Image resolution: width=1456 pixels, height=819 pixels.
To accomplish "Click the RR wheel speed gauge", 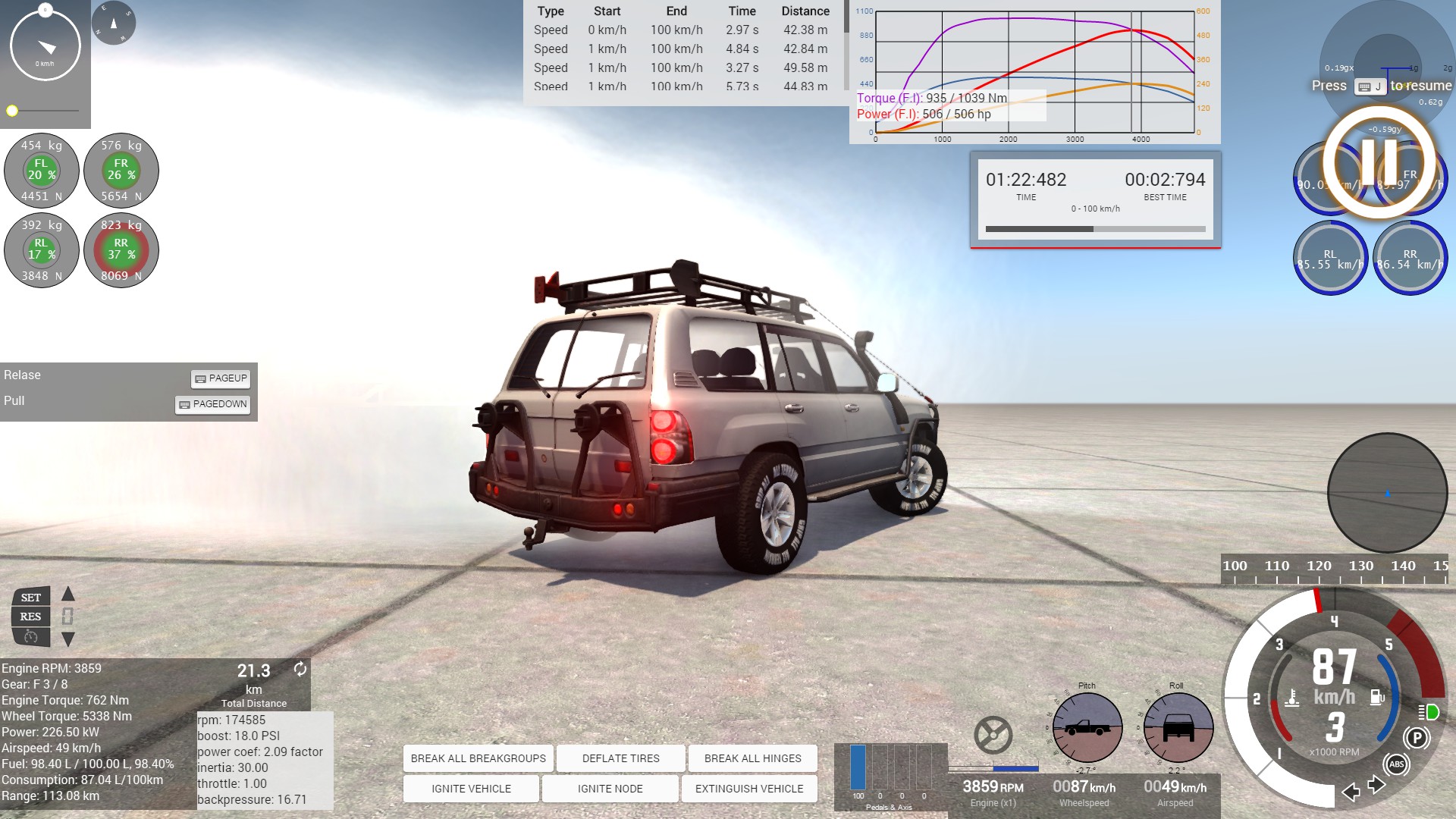I will (x=1410, y=258).
